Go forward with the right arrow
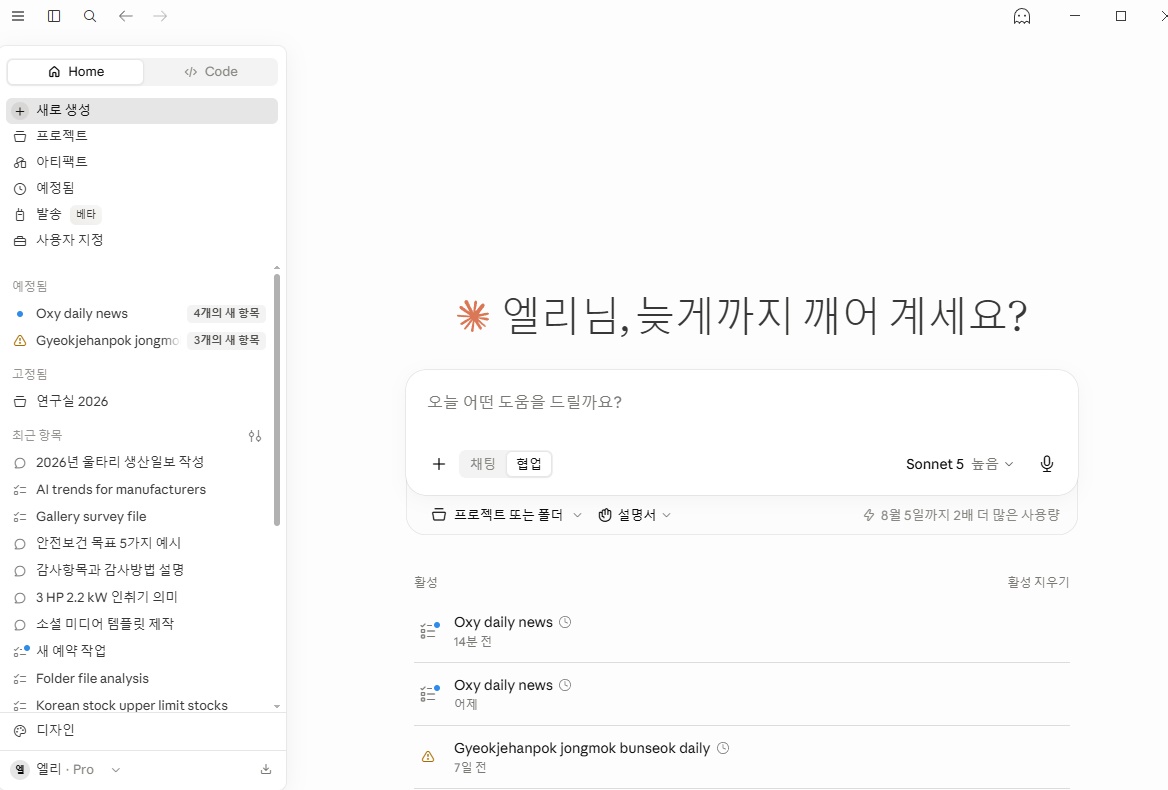 coord(160,16)
